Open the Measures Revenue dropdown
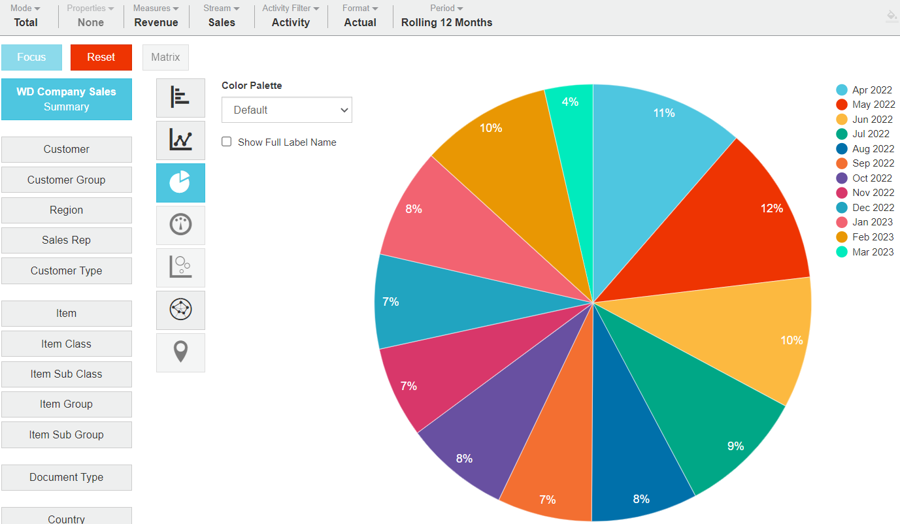This screenshot has width=900, height=524. click(x=156, y=16)
